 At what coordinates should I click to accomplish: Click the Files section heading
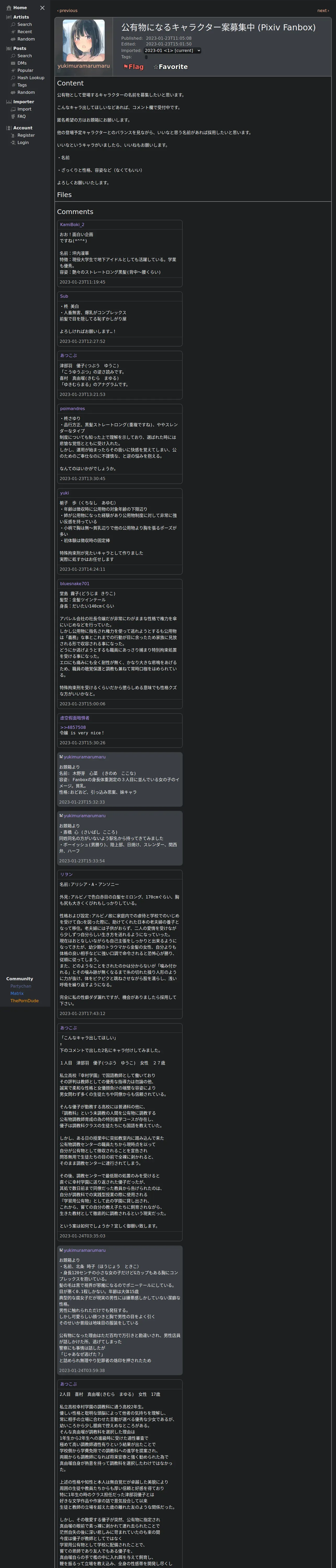[x=64, y=195]
